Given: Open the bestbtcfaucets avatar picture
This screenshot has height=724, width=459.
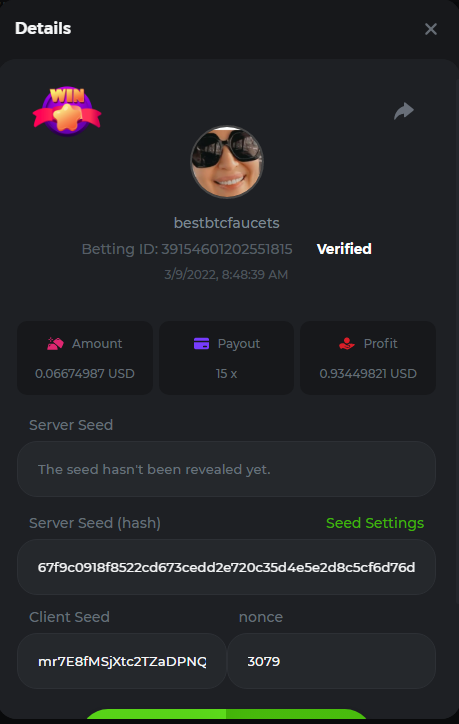Looking at the screenshot, I should coord(227,162).
